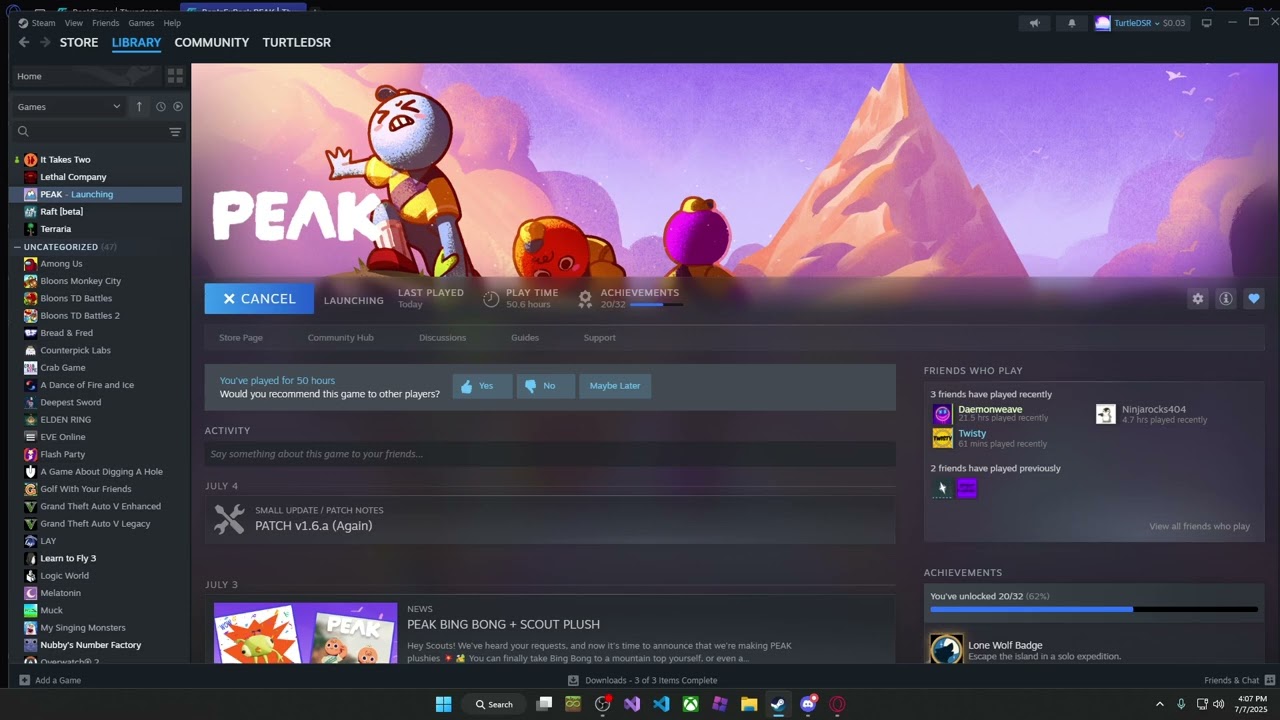The width and height of the screenshot is (1280, 720).
Task: Go back with the left arrow
Action: (x=23, y=42)
